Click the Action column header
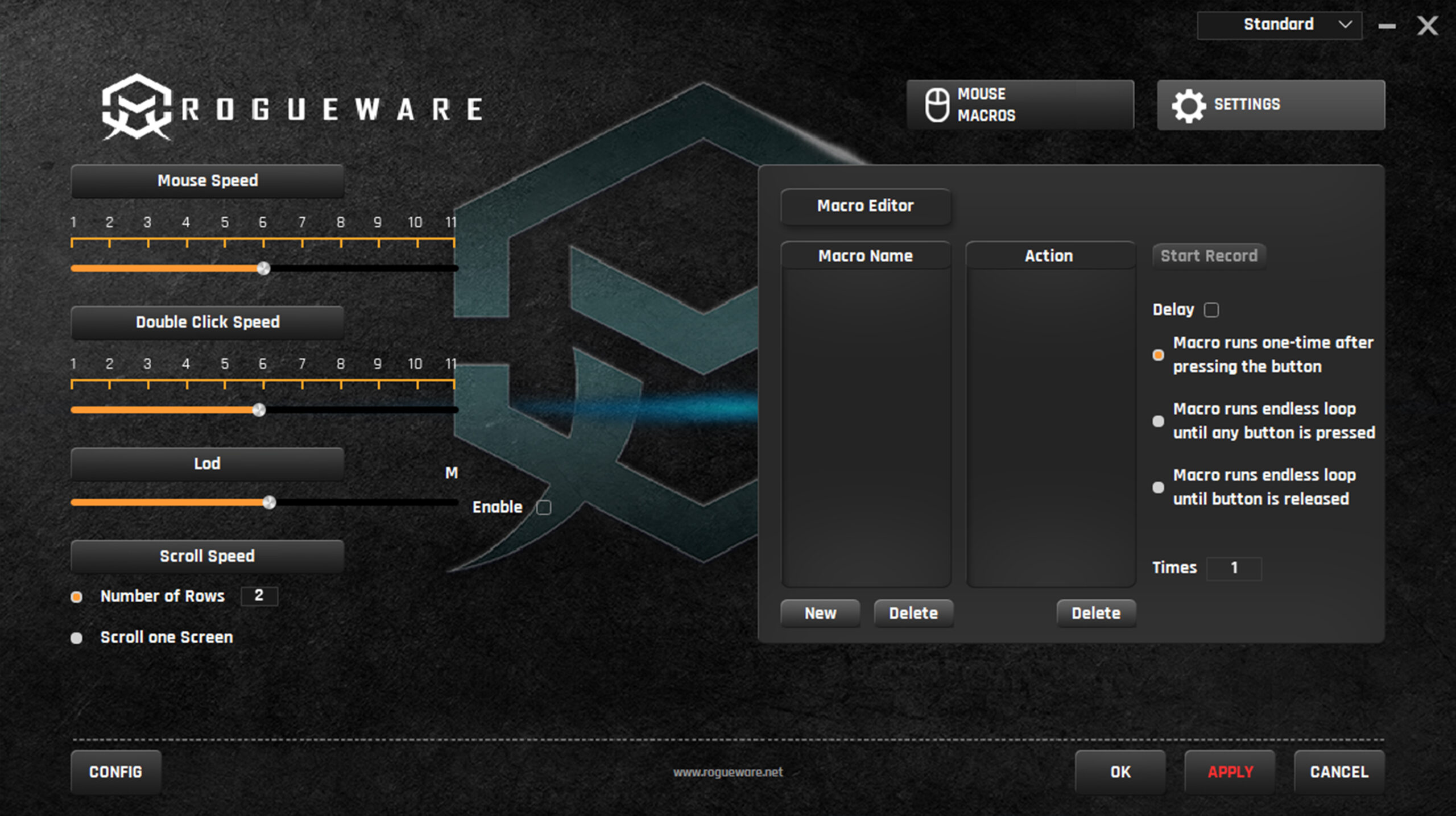 (x=1049, y=256)
